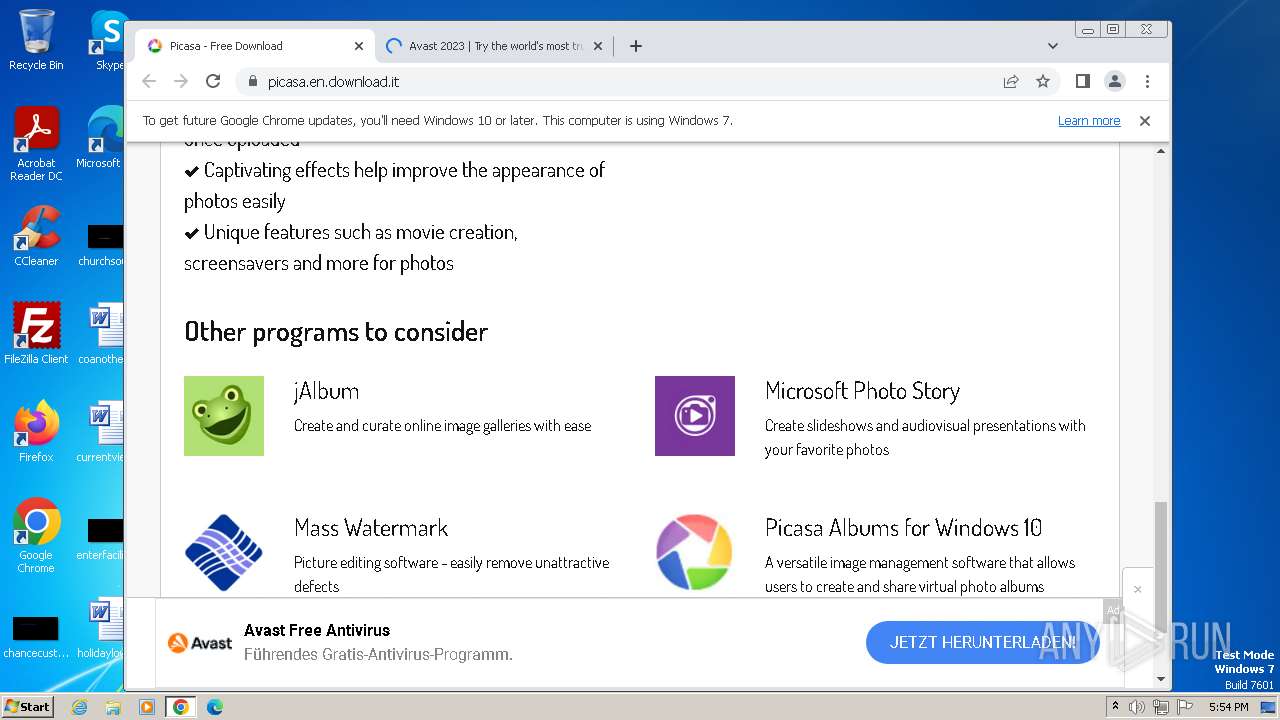Select the chancecust desktop file
This screenshot has width=1280, height=720.
(x=36, y=637)
